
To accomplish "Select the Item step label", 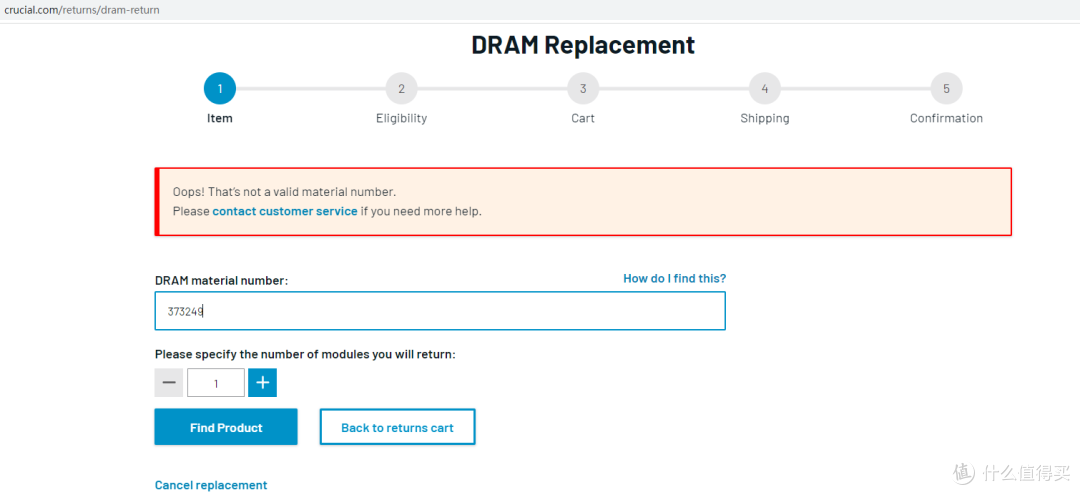I will pos(220,118).
